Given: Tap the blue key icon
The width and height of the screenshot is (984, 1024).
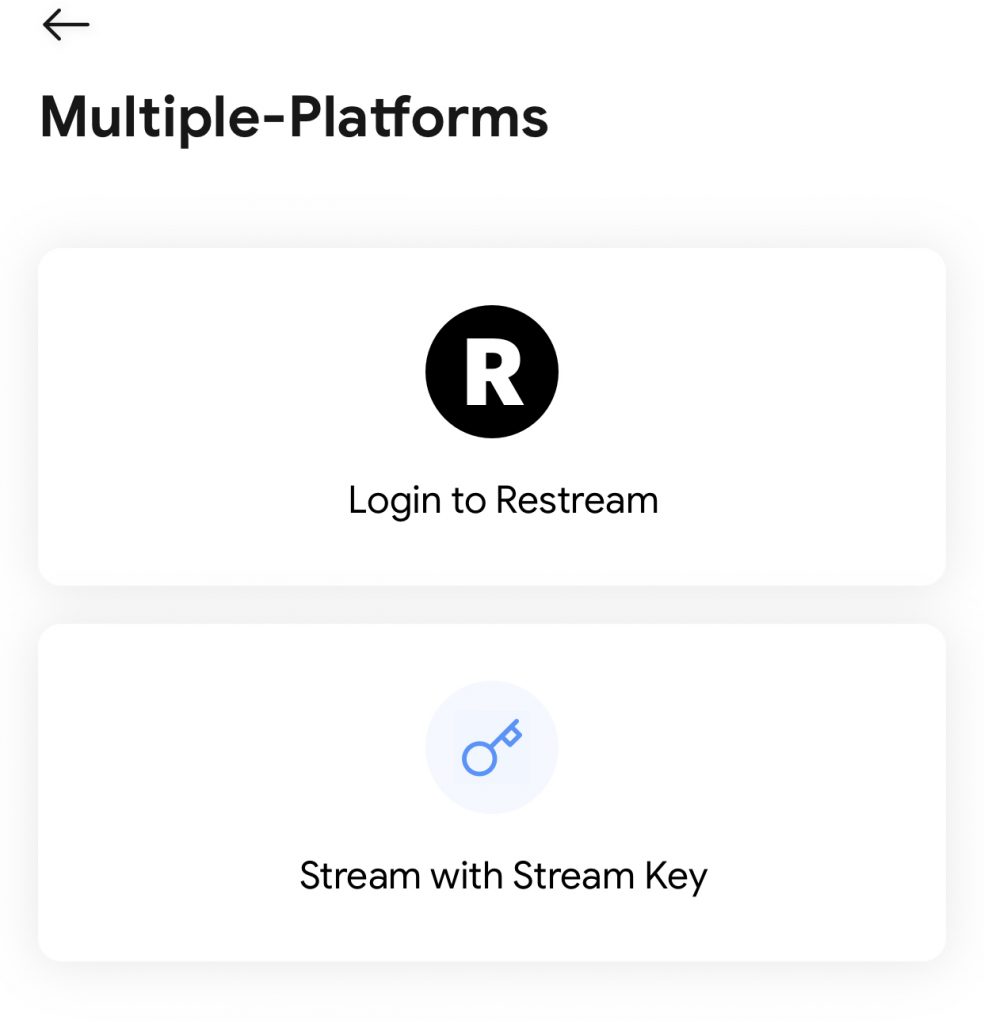Looking at the screenshot, I should pos(492,748).
